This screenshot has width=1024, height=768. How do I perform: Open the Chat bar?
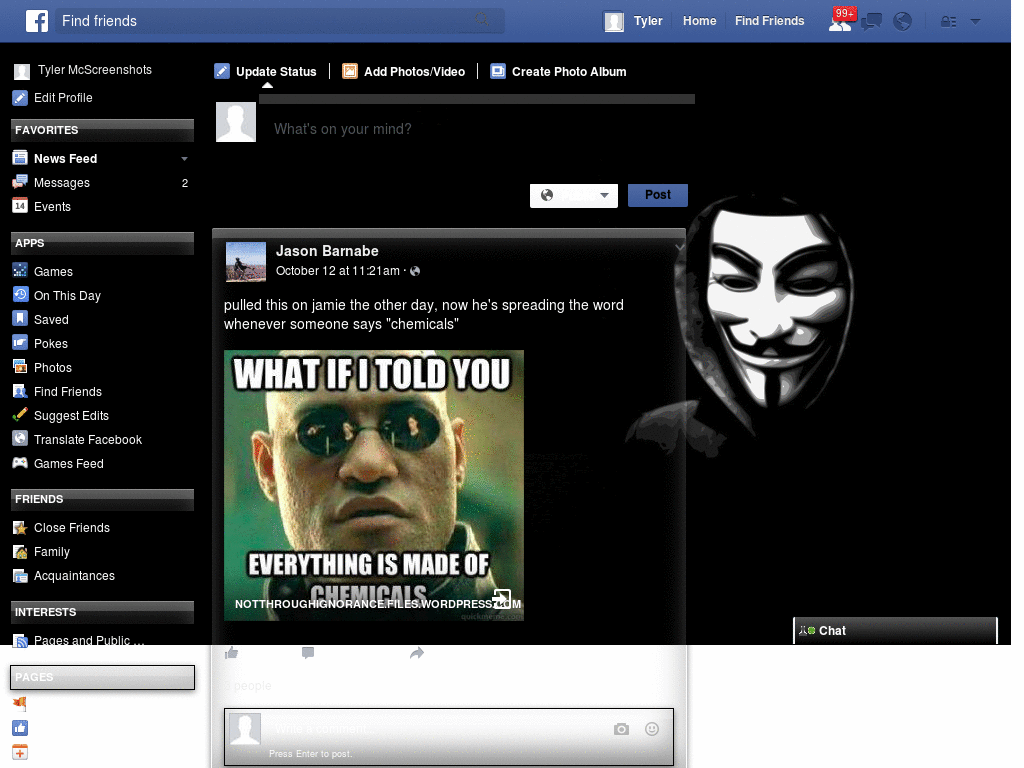[895, 630]
